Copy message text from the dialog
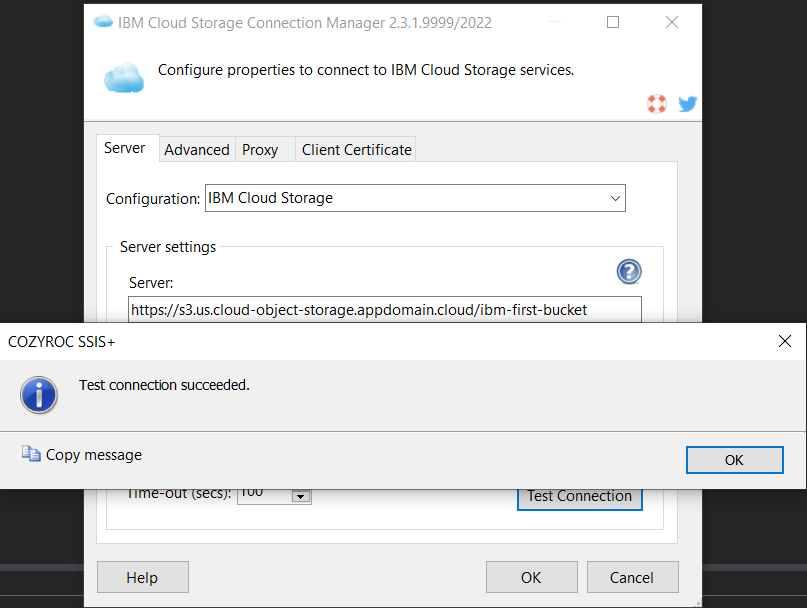This screenshot has width=807, height=608. pos(83,455)
